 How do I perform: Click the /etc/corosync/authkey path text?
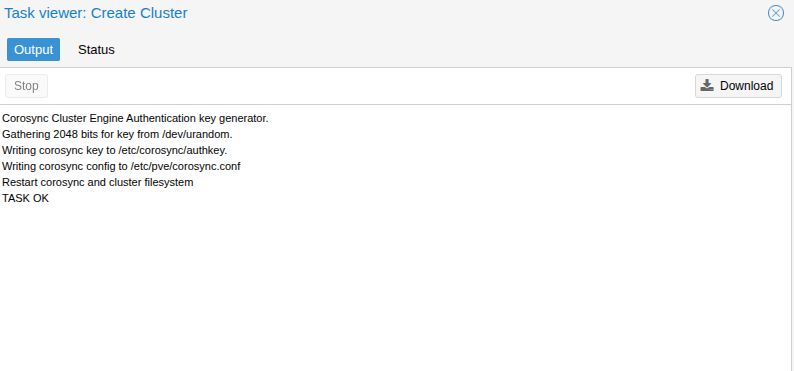(x=173, y=150)
